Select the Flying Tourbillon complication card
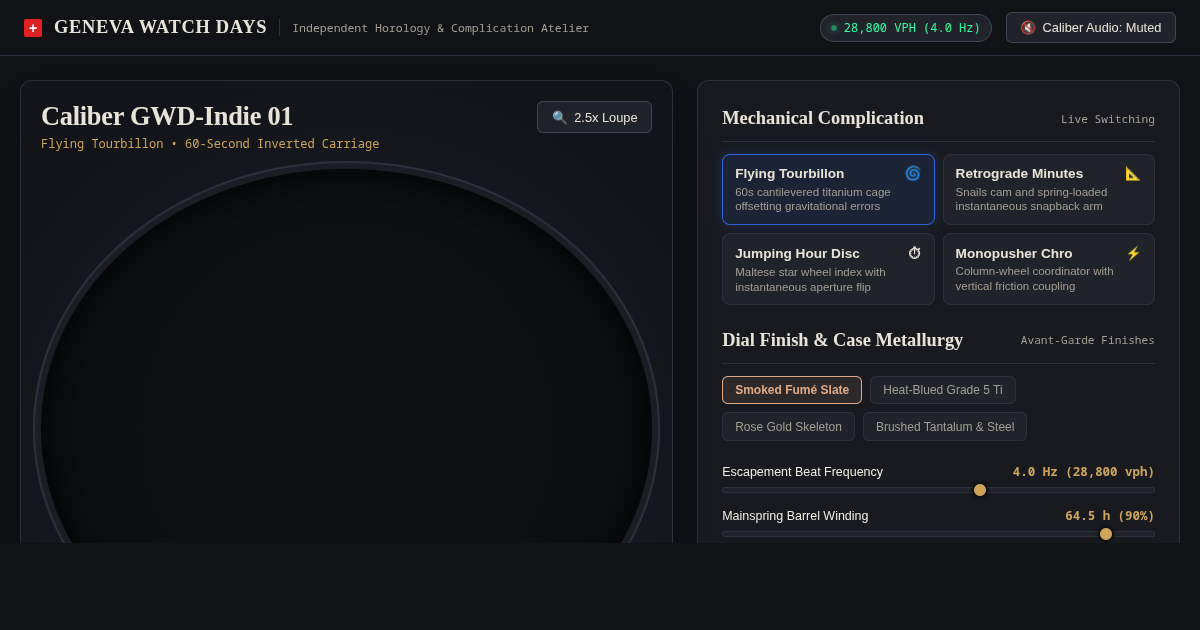Image resolution: width=1200 pixels, height=630 pixels. [x=828, y=189]
